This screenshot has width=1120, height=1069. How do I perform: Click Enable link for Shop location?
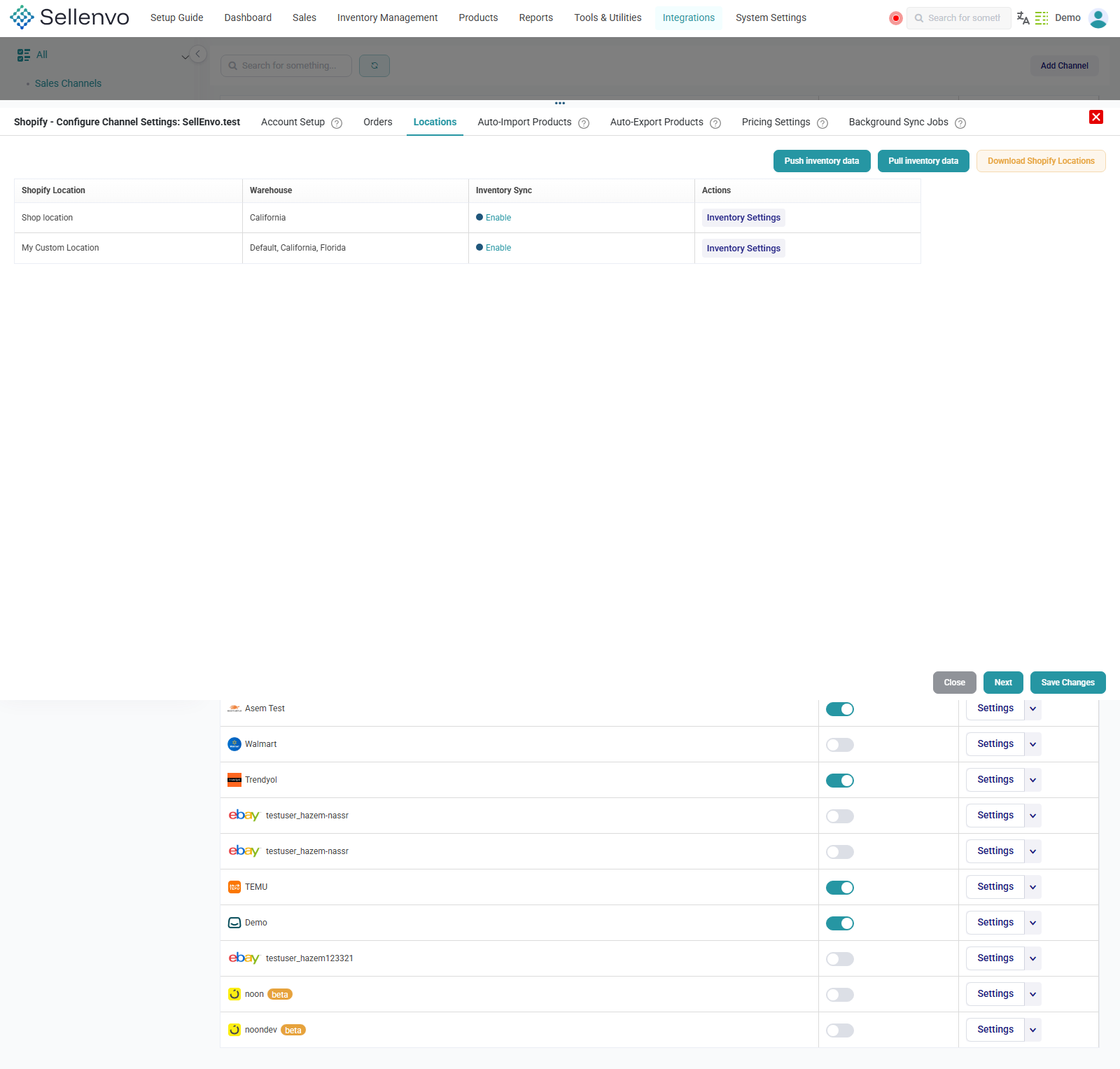(x=498, y=218)
